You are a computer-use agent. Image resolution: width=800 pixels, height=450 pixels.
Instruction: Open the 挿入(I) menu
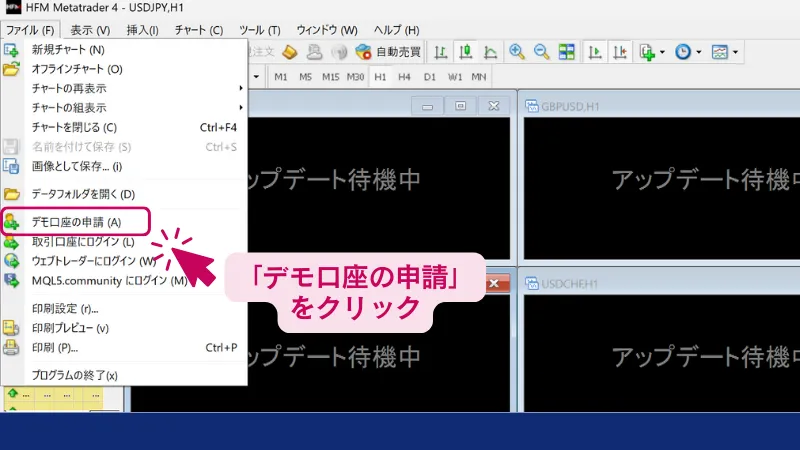point(142,30)
